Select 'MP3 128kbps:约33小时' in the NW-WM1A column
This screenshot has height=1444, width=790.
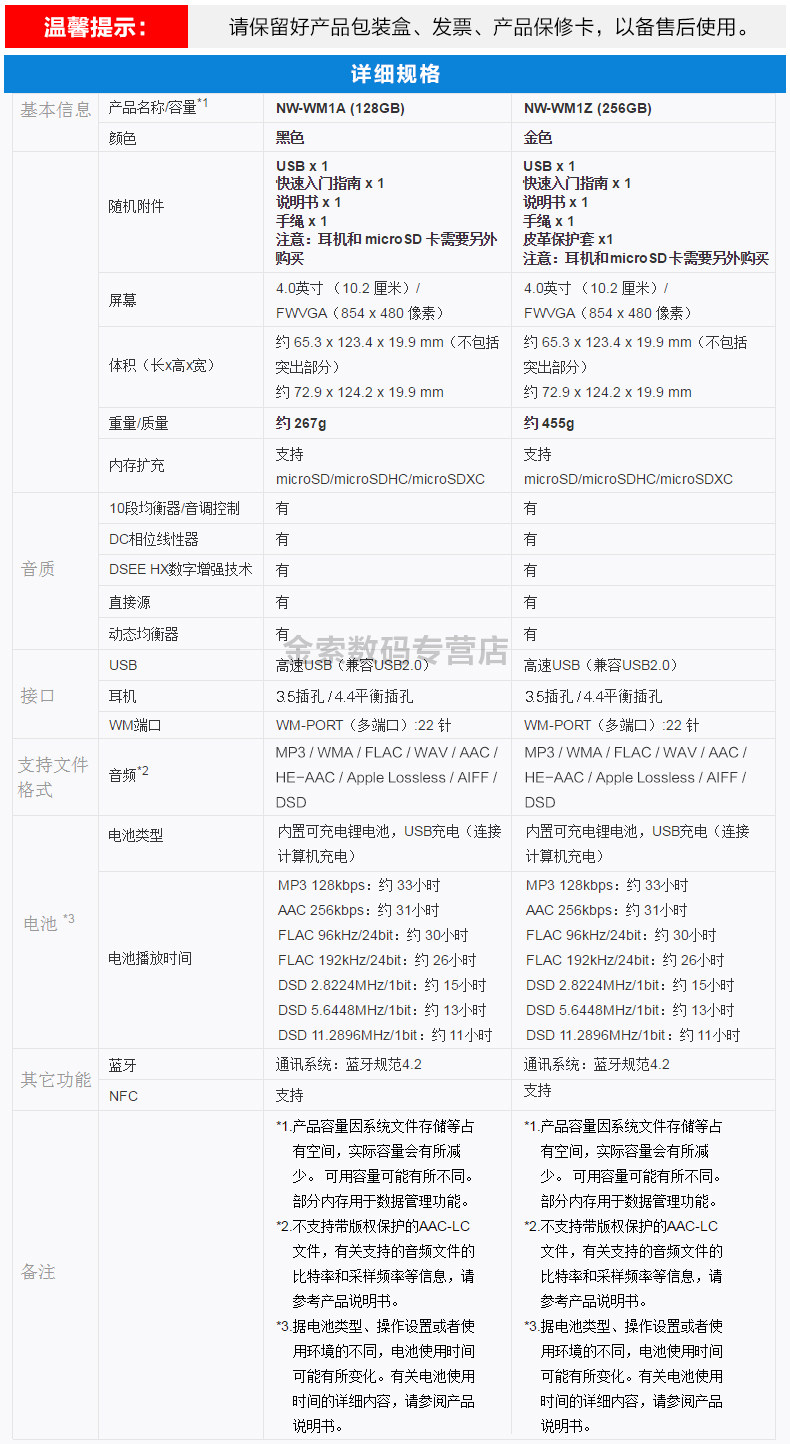[x=359, y=885]
